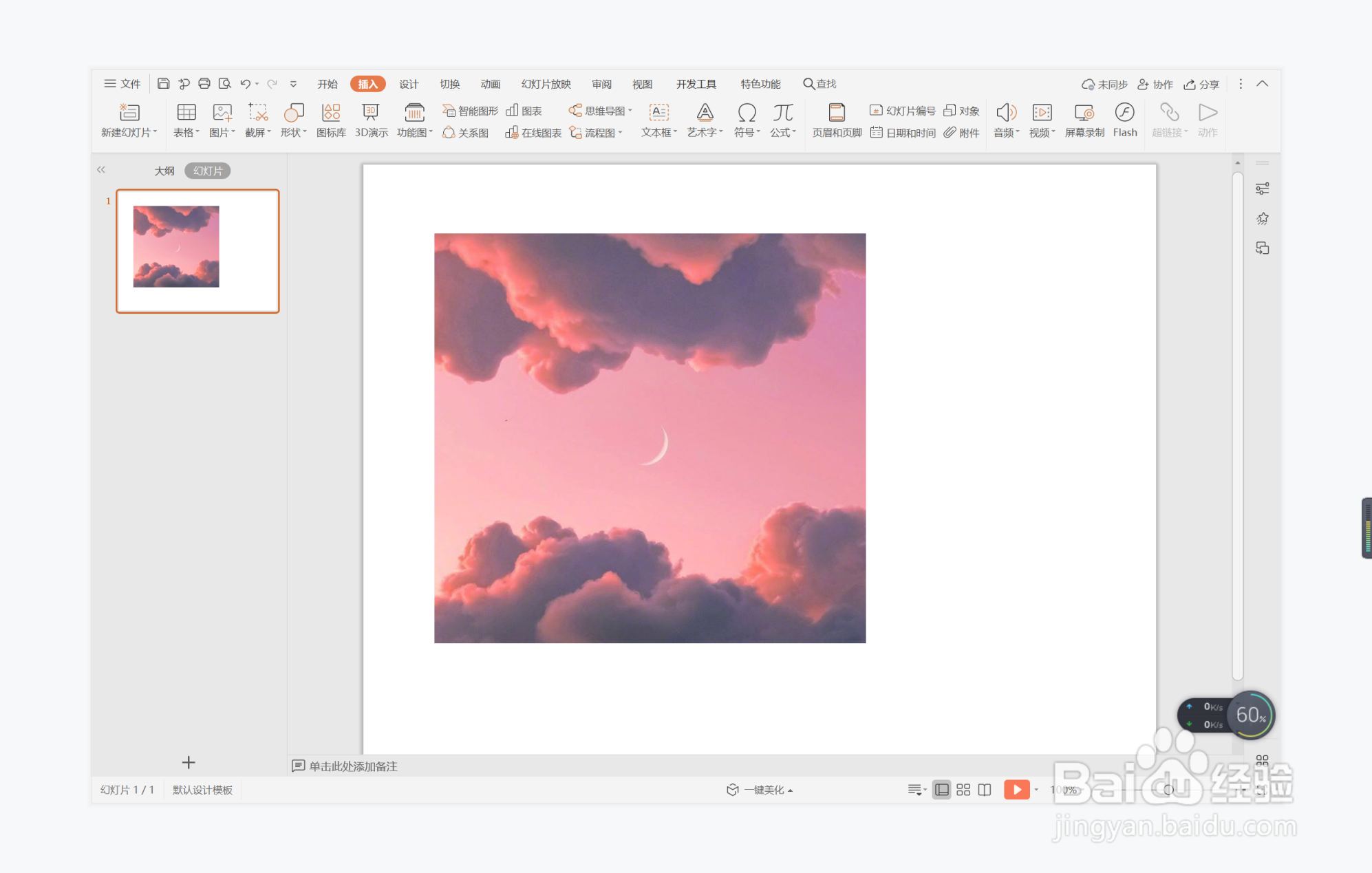Select slide 1 thumbnail

[x=197, y=251]
